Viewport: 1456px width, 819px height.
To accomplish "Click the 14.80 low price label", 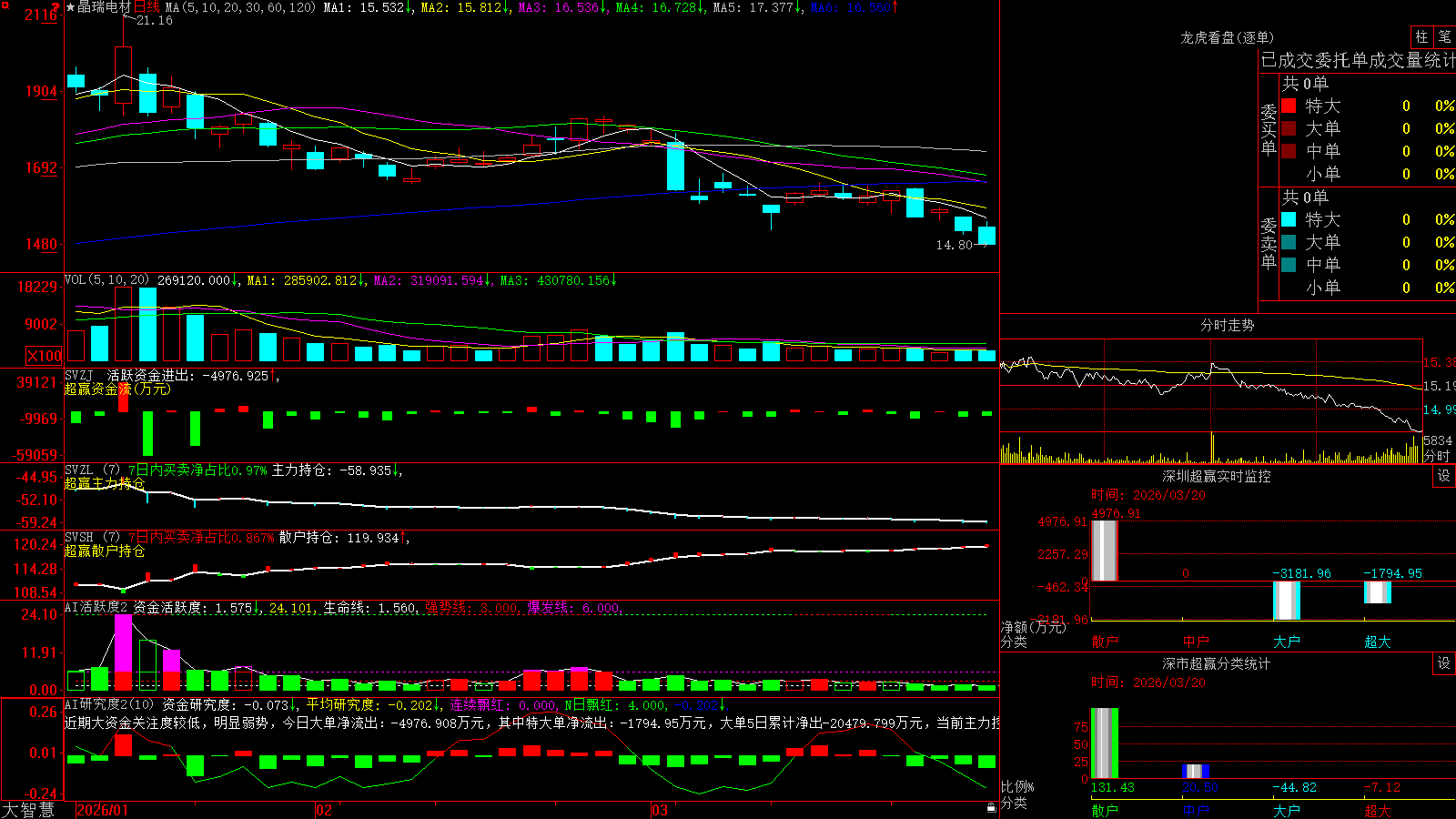I will (x=955, y=245).
